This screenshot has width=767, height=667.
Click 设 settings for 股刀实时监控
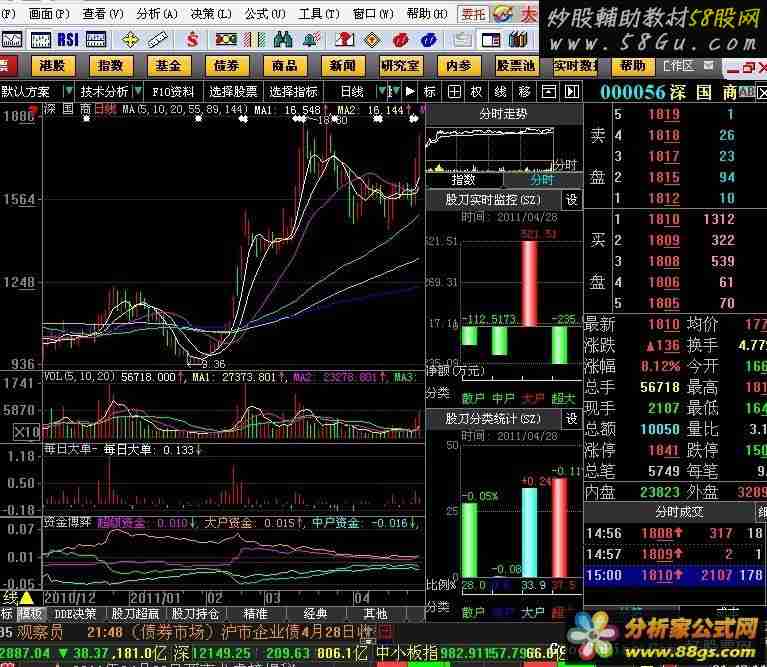tap(571, 200)
